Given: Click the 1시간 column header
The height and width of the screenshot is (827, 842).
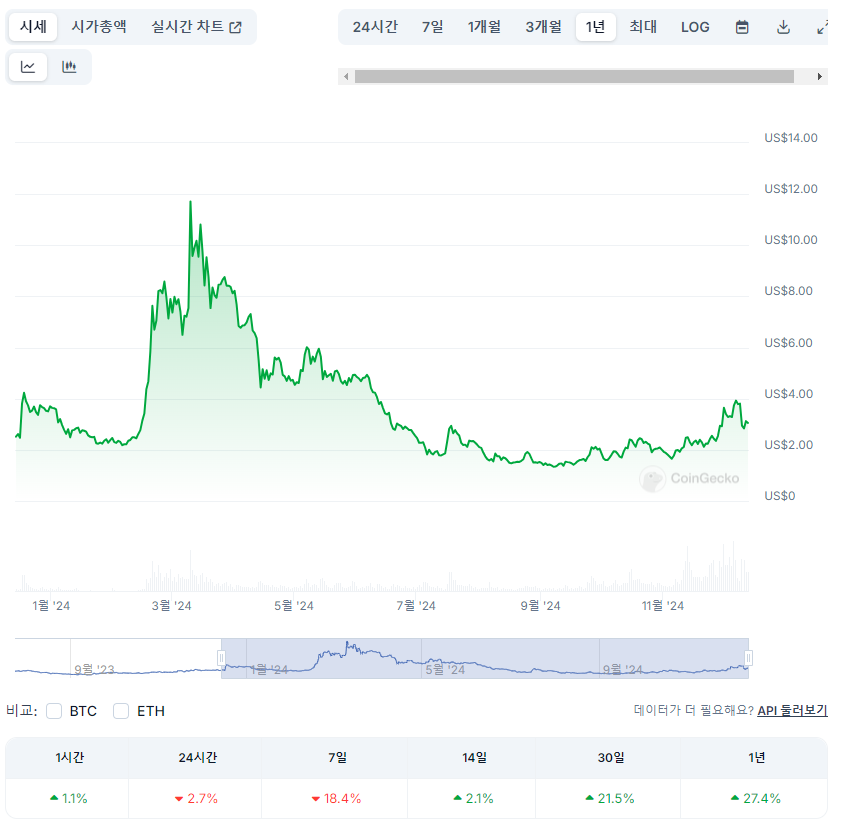Looking at the screenshot, I should tap(69, 758).
